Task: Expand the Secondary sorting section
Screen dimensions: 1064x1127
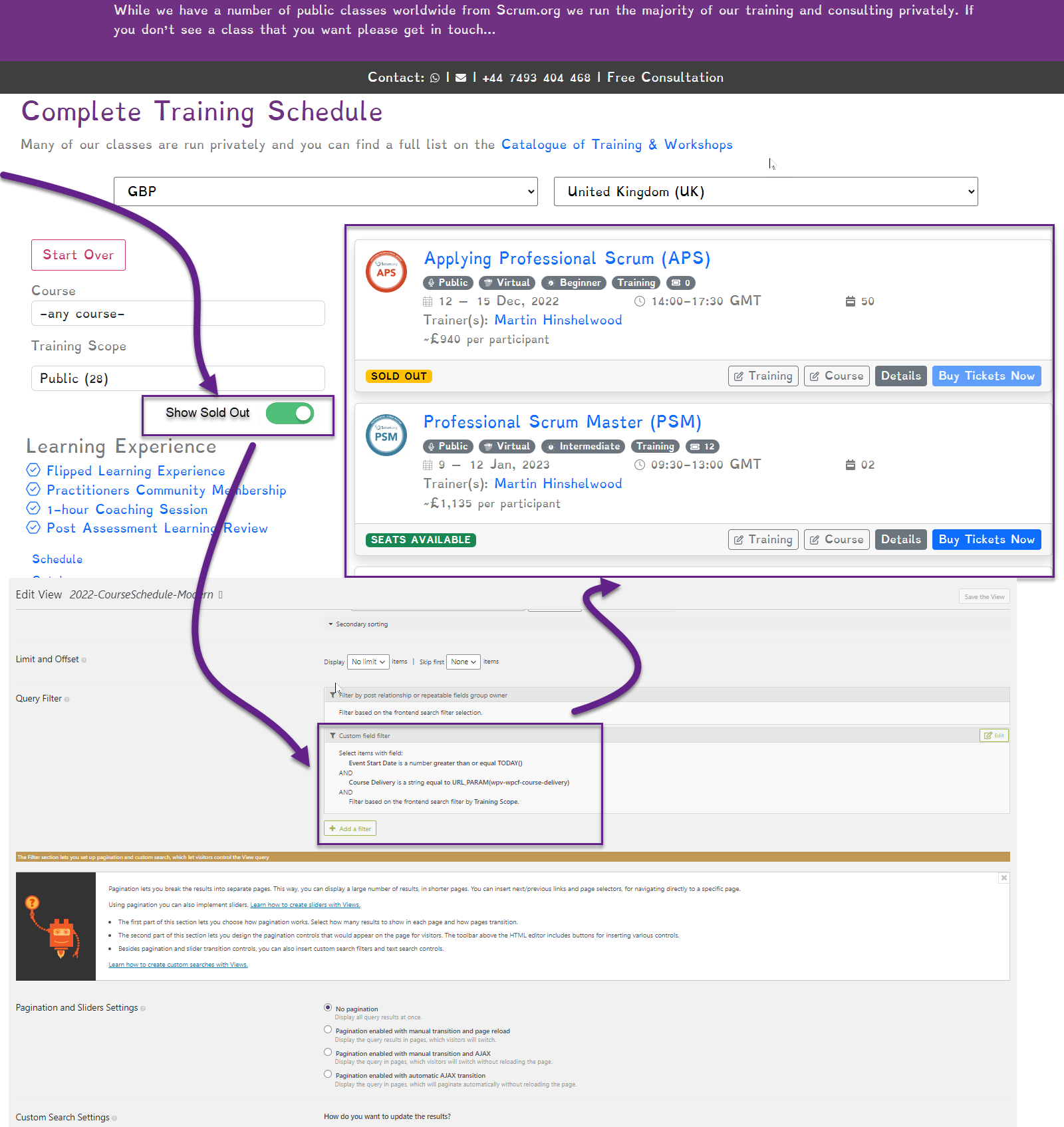Action: tap(358, 624)
